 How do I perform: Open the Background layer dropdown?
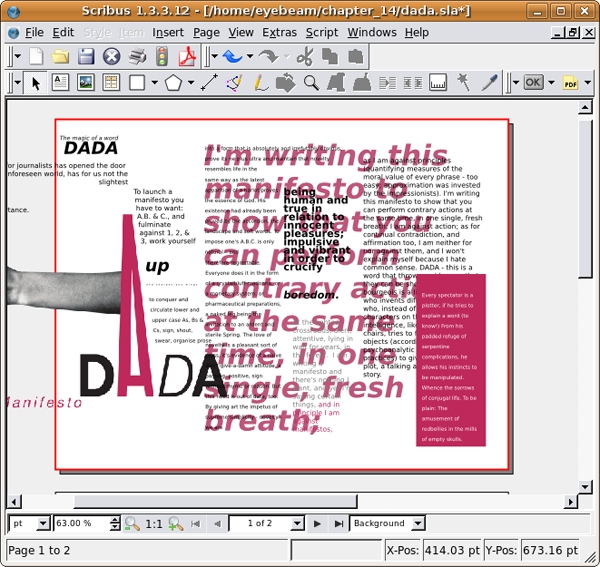[x=387, y=523]
